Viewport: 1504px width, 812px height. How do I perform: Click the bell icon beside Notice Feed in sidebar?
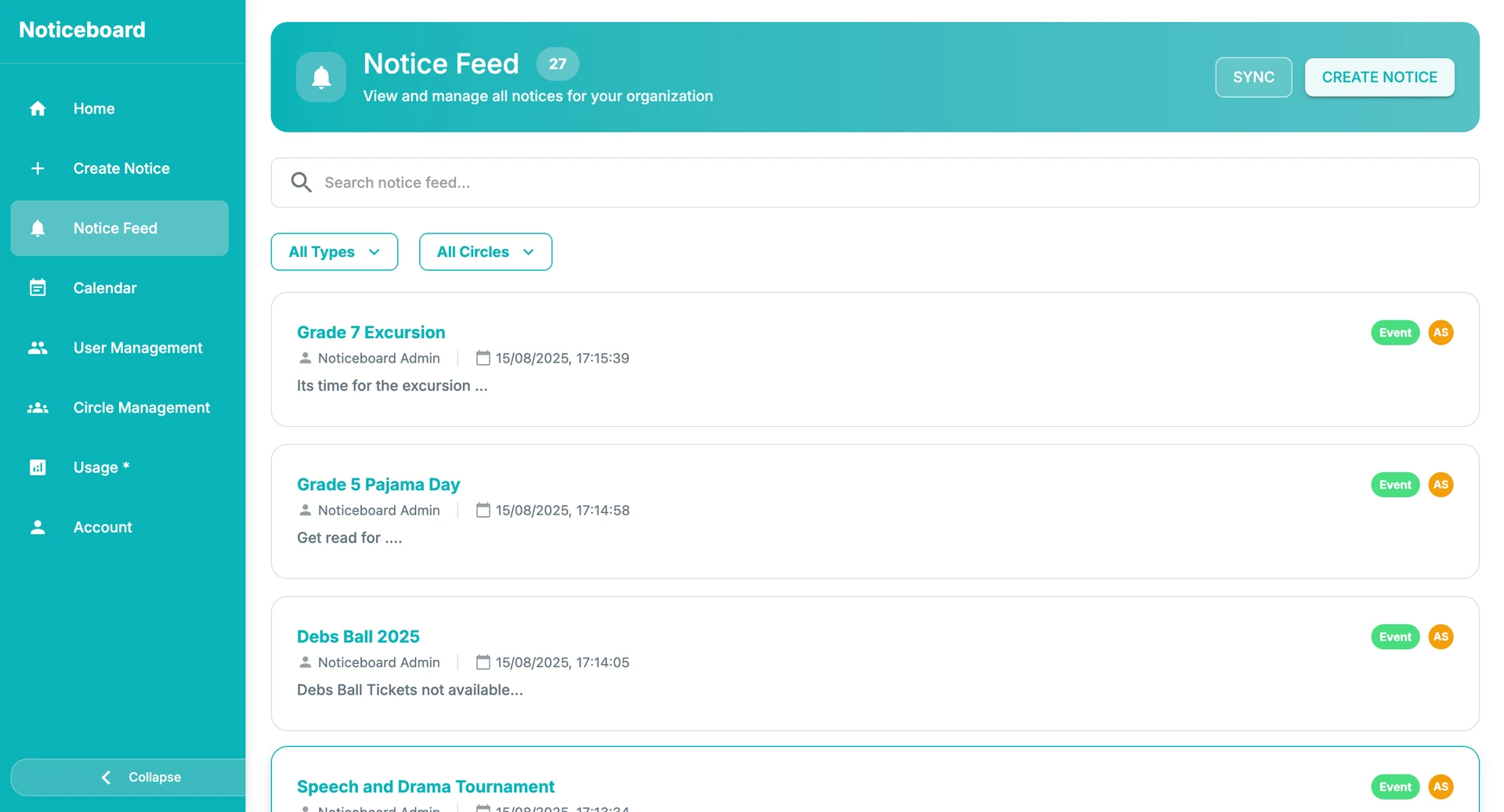(38, 229)
